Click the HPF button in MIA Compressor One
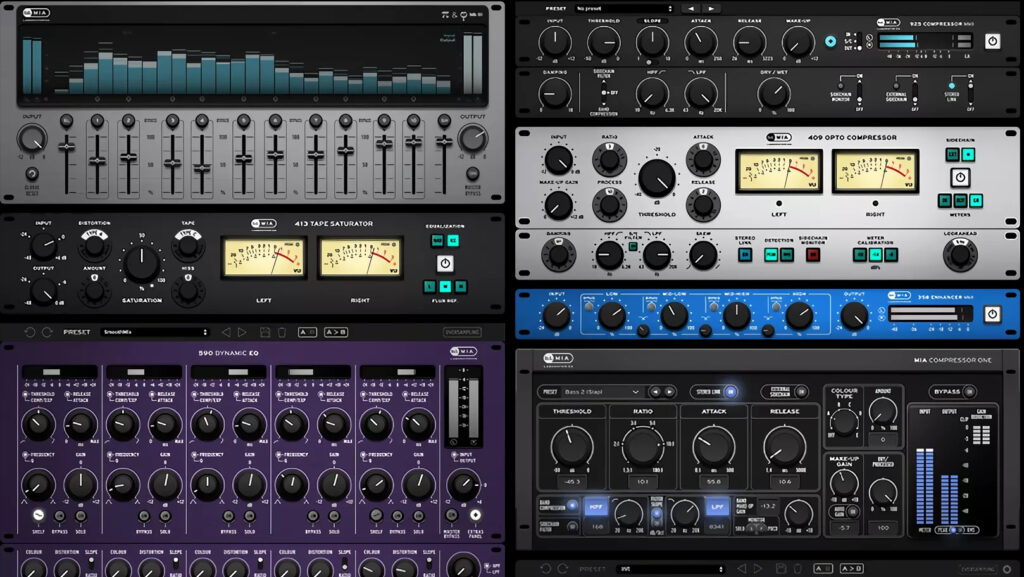Image resolution: width=1024 pixels, height=577 pixels. click(x=596, y=507)
